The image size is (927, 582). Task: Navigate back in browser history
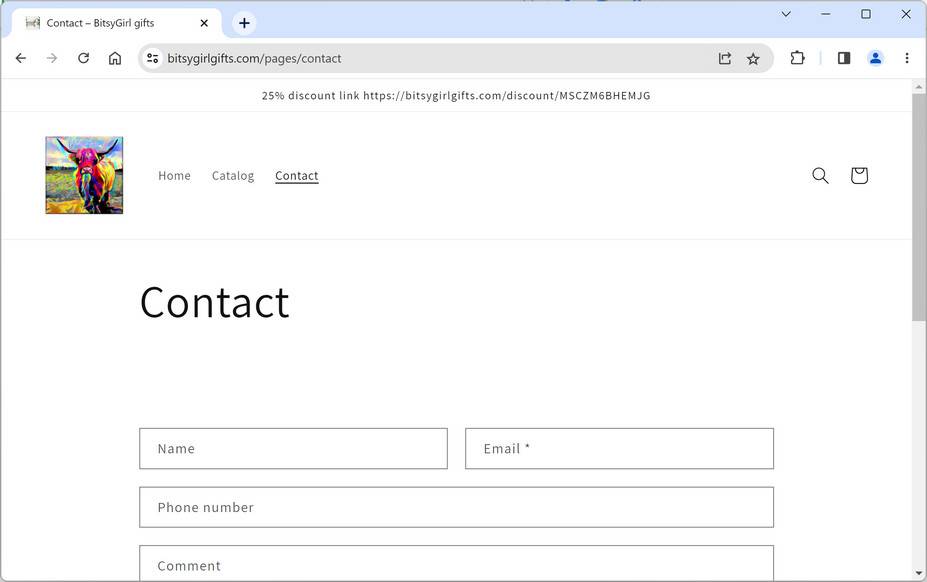[x=21, y=59]
